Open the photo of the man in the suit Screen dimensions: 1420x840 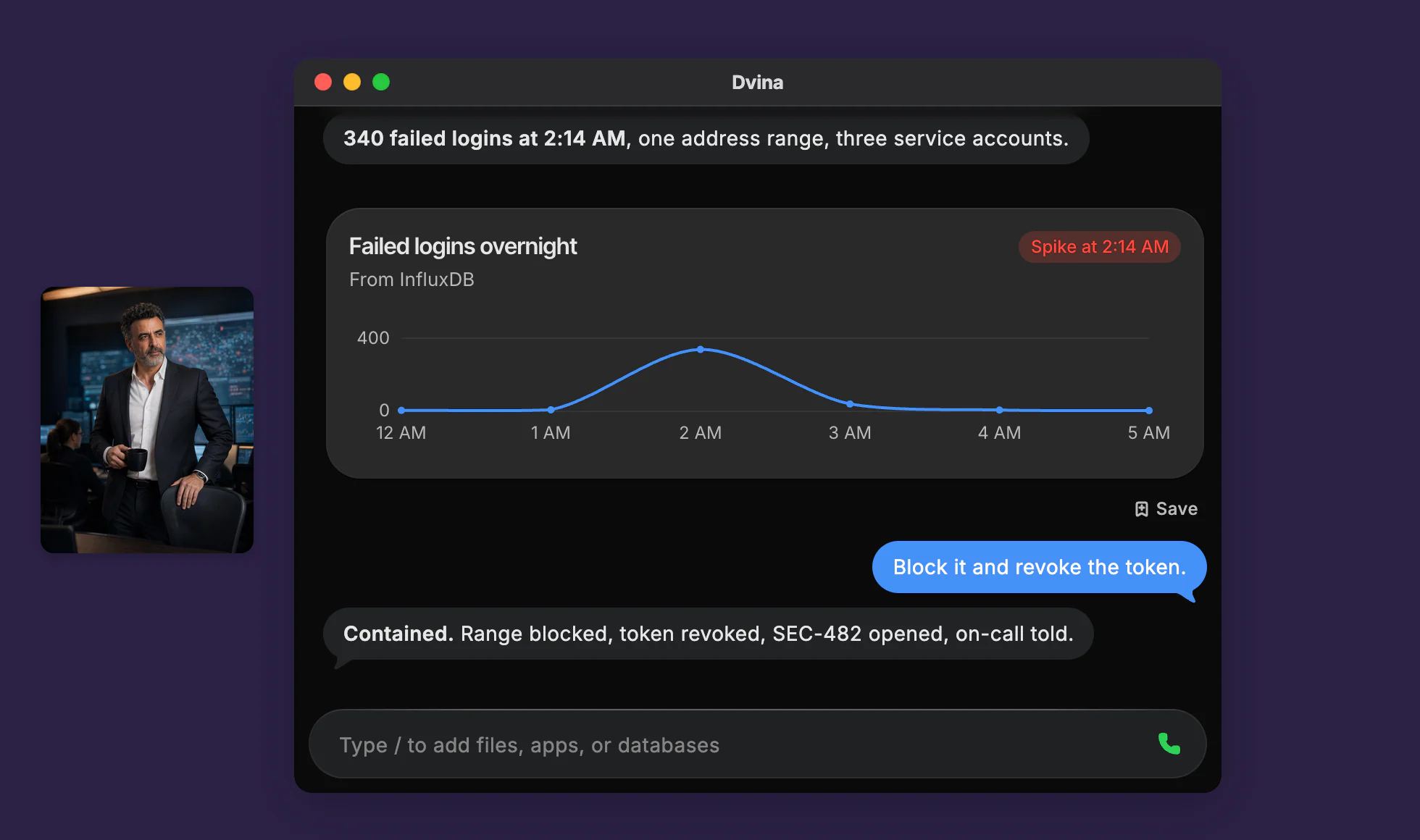(x=147, y=420)
